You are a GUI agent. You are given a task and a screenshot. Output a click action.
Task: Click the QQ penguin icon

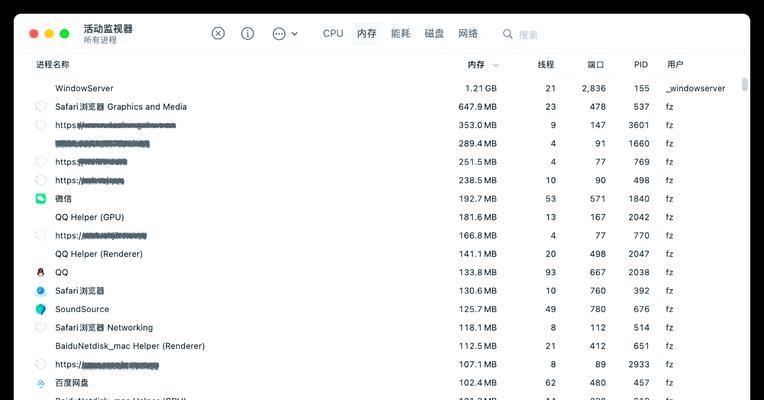tap(41, 272)
